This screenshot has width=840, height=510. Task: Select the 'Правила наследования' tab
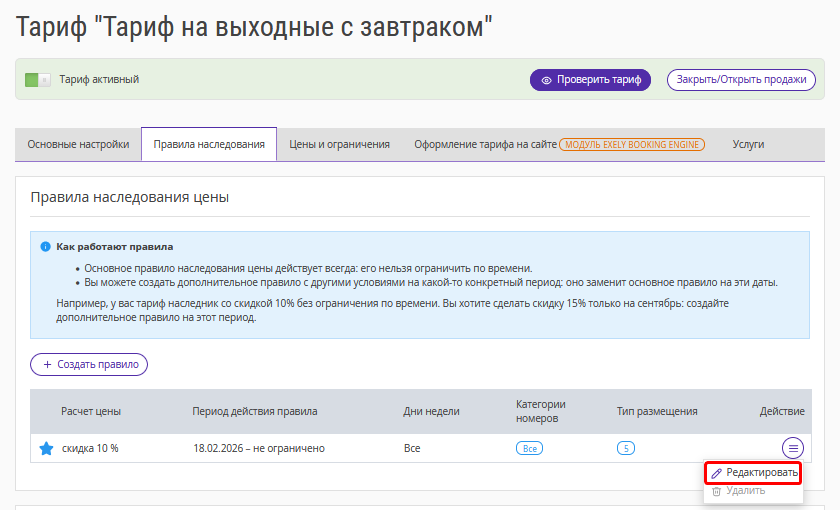point(208,144)
